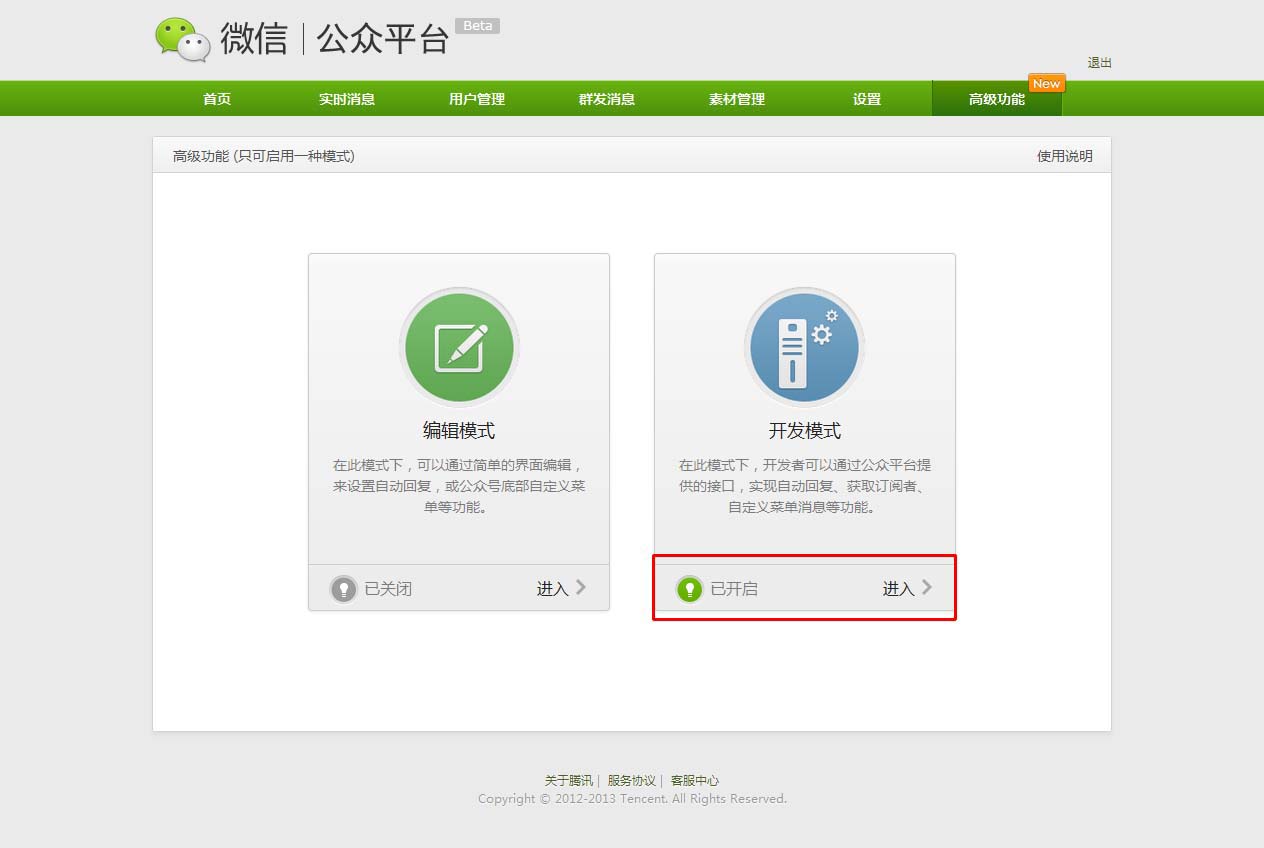The width and height of the screenshot is (1264, 848).
Task: Click the Beta badge next to 公众平台
Action: click(477, 26)
